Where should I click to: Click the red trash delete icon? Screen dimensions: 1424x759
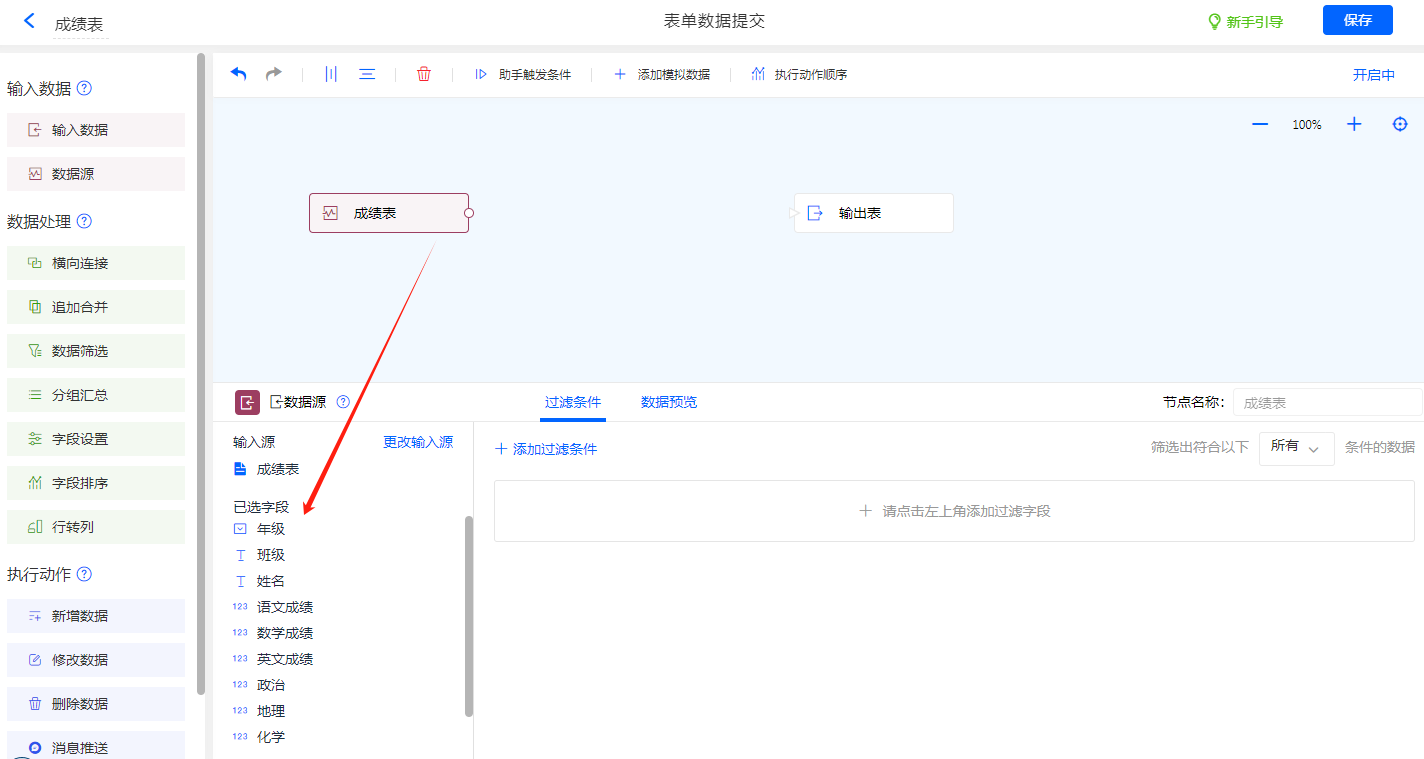point(424,74)
